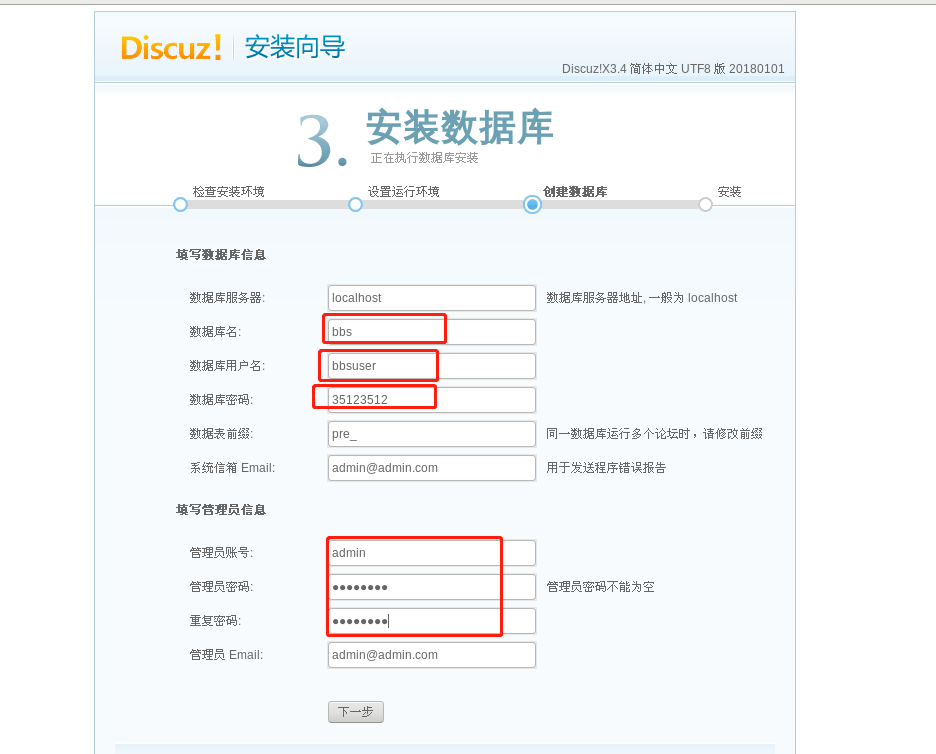Select the 数据表前缀 field showing pre_
The height and width of the screenshot is (754, 936).
[x=431, y=433]
